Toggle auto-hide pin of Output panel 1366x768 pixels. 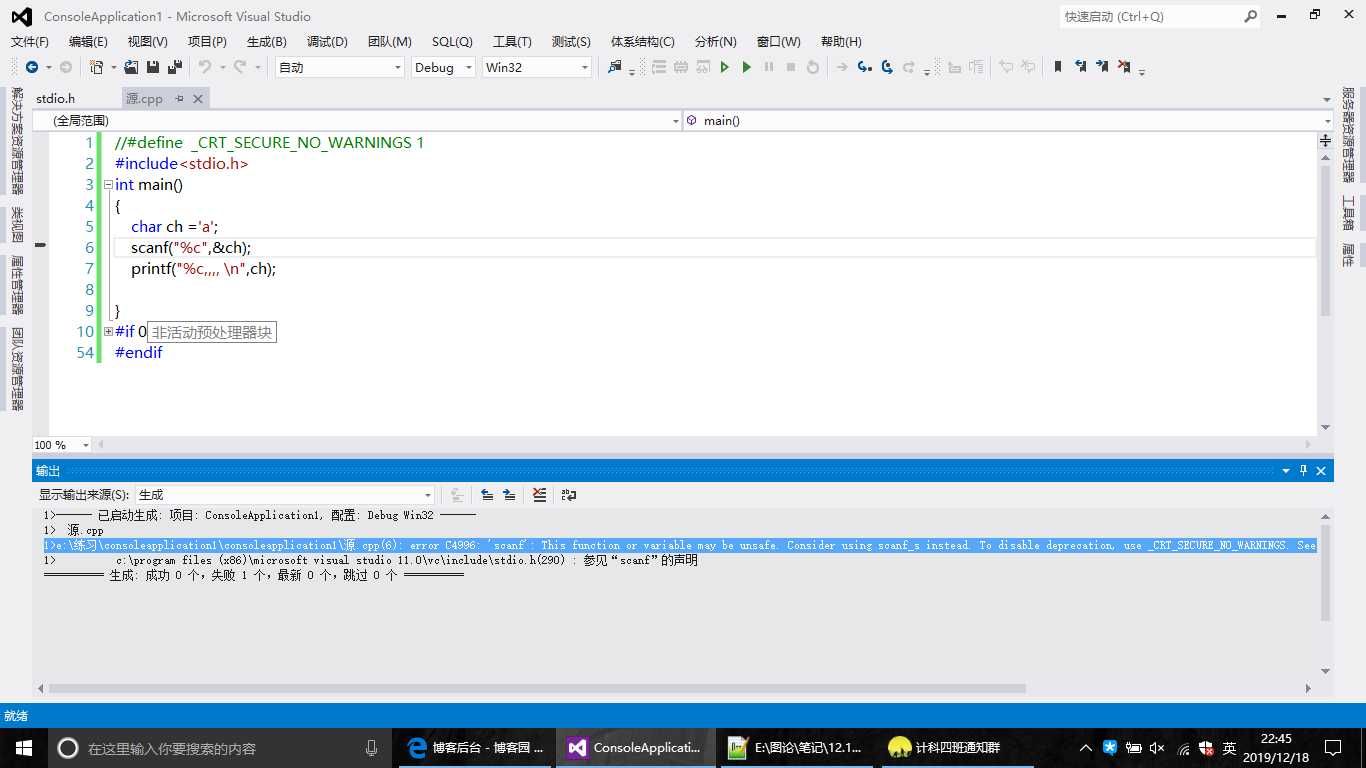tap(1303, 470)
